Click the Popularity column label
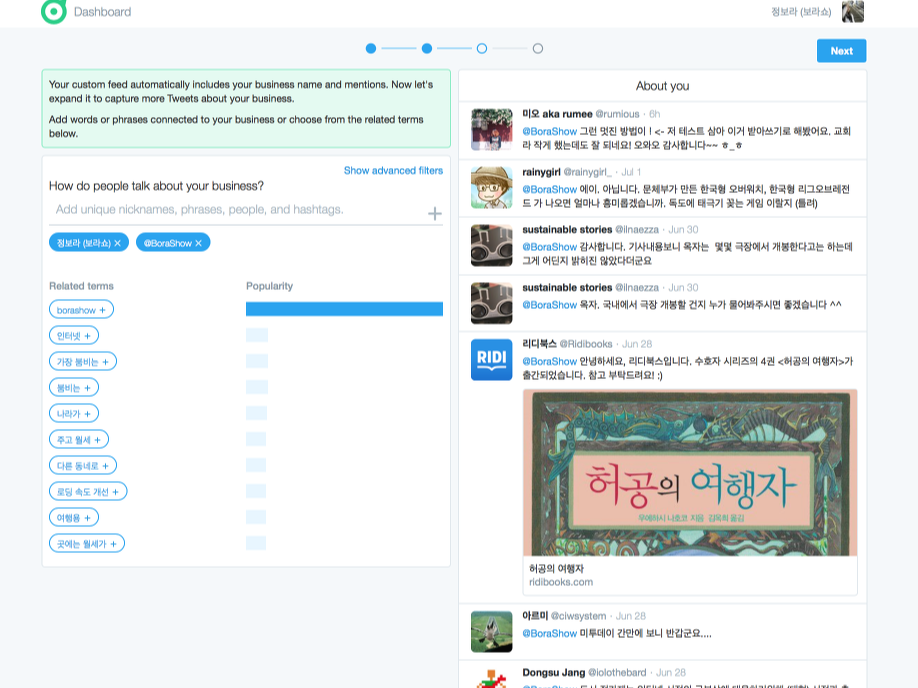 point(269,286)
